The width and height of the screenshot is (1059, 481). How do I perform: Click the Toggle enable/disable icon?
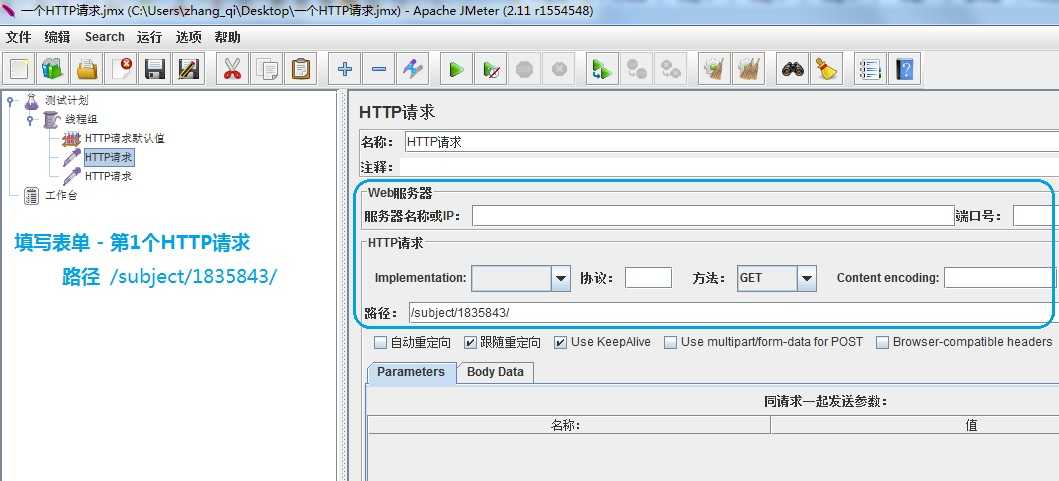point(412,69)
